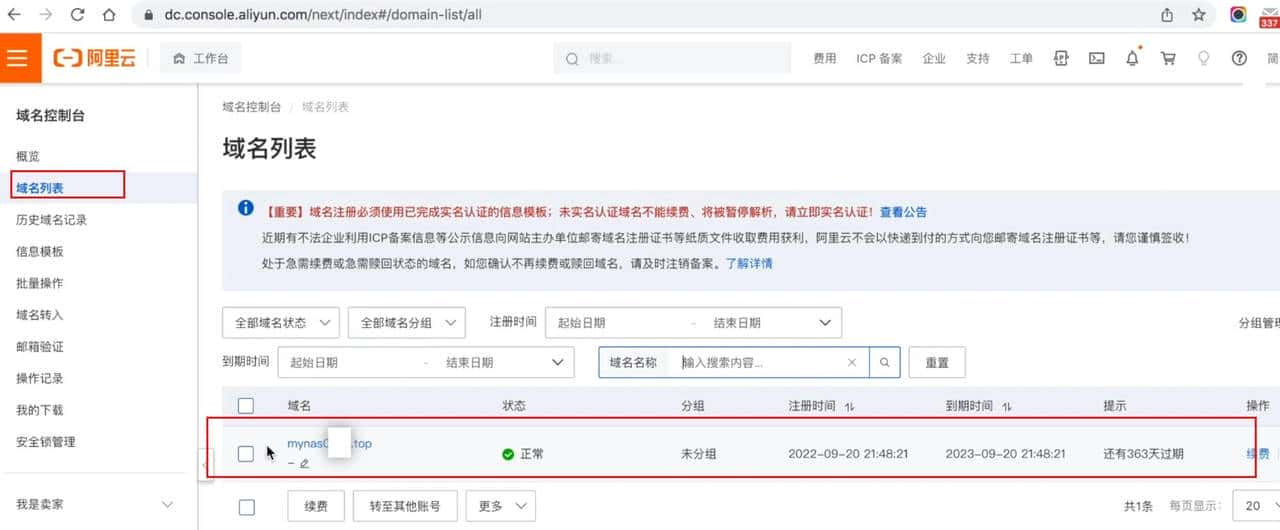This screenshot has width=1280, height=530.
Task: Open the mynas .top domain link
Action: (x=330, y=443)
